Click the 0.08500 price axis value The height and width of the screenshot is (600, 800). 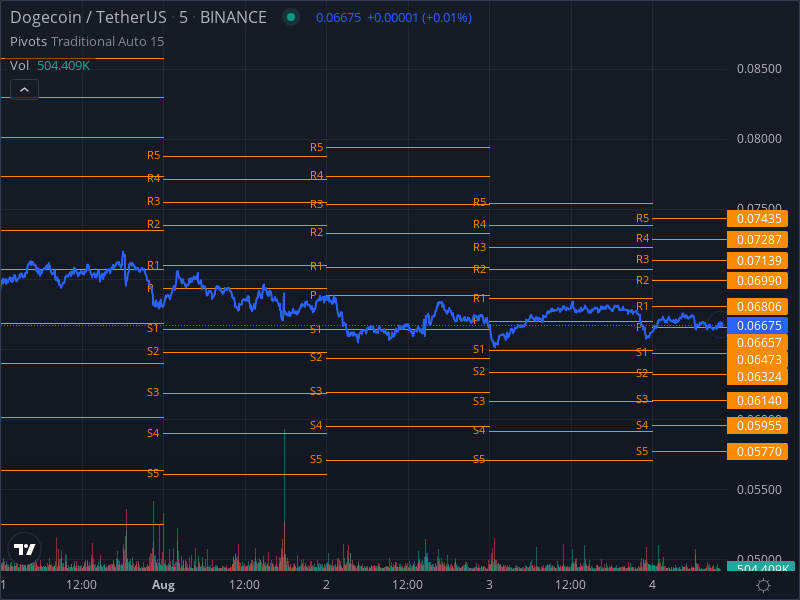pyautogui.click(x=759, y=69)
